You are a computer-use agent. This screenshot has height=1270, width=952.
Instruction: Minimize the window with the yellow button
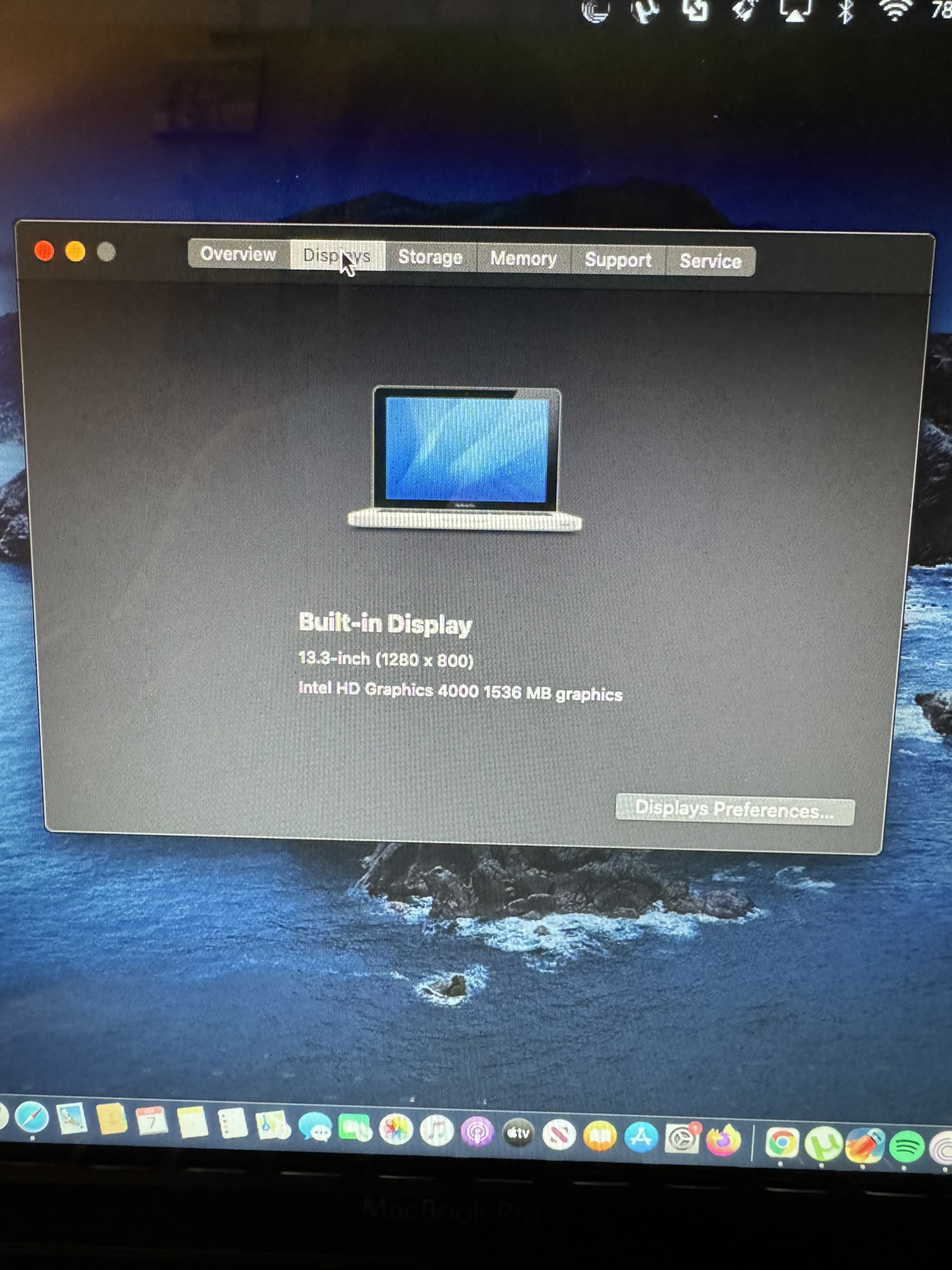pos(75,252)
